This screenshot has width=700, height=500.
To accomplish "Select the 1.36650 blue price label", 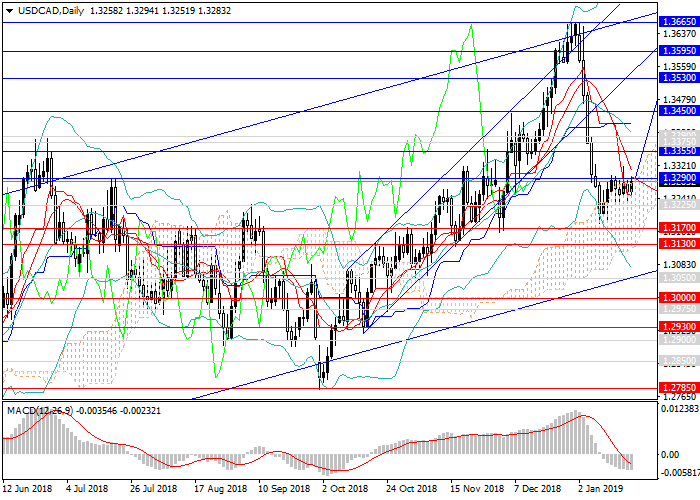I will [677, 21].
